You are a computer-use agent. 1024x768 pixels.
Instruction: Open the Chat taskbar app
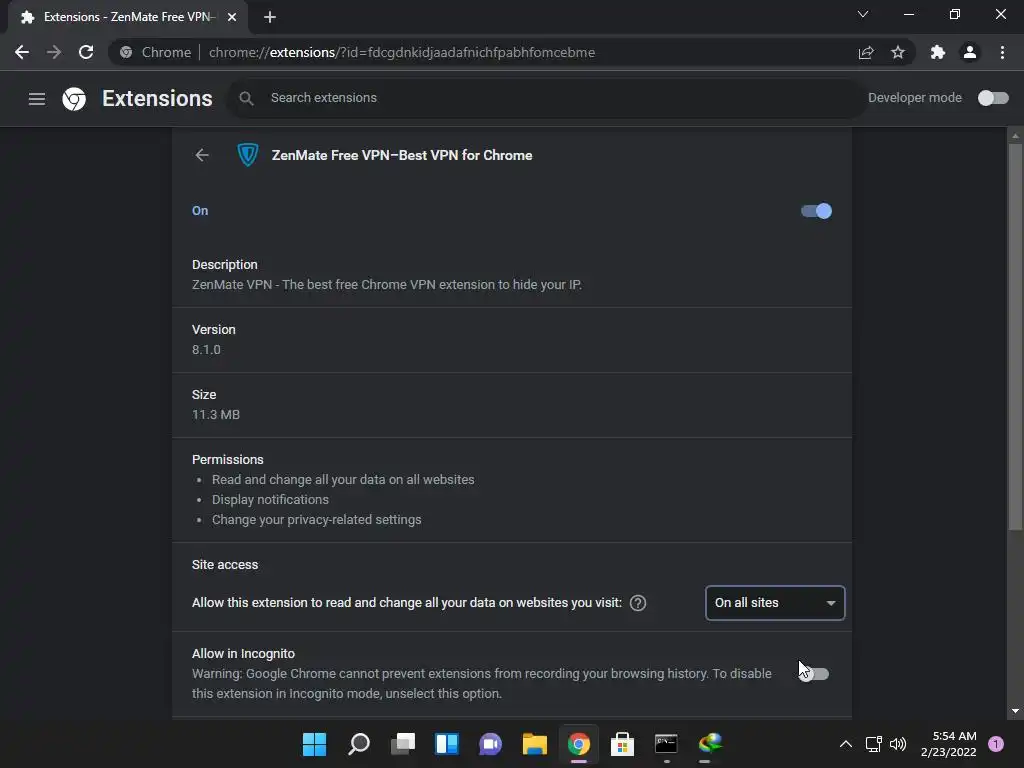pos(490,744)
